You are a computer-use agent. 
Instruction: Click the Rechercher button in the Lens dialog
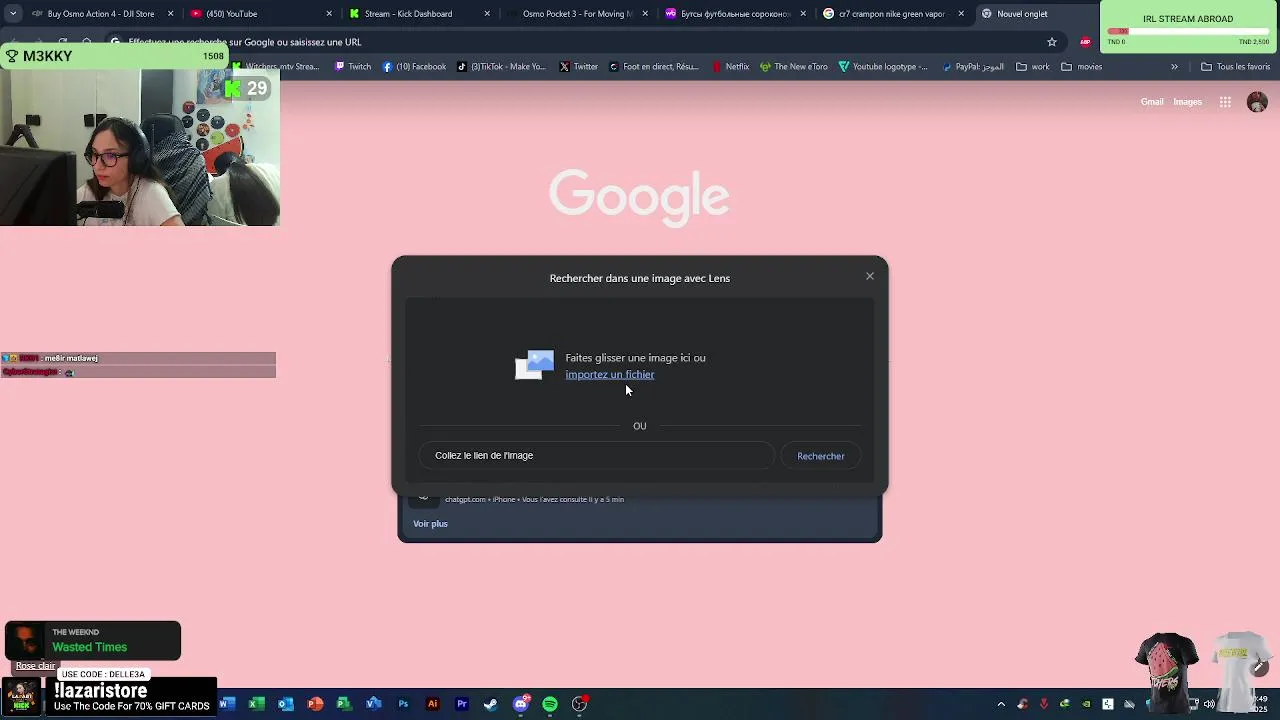[x=821, y=456]
